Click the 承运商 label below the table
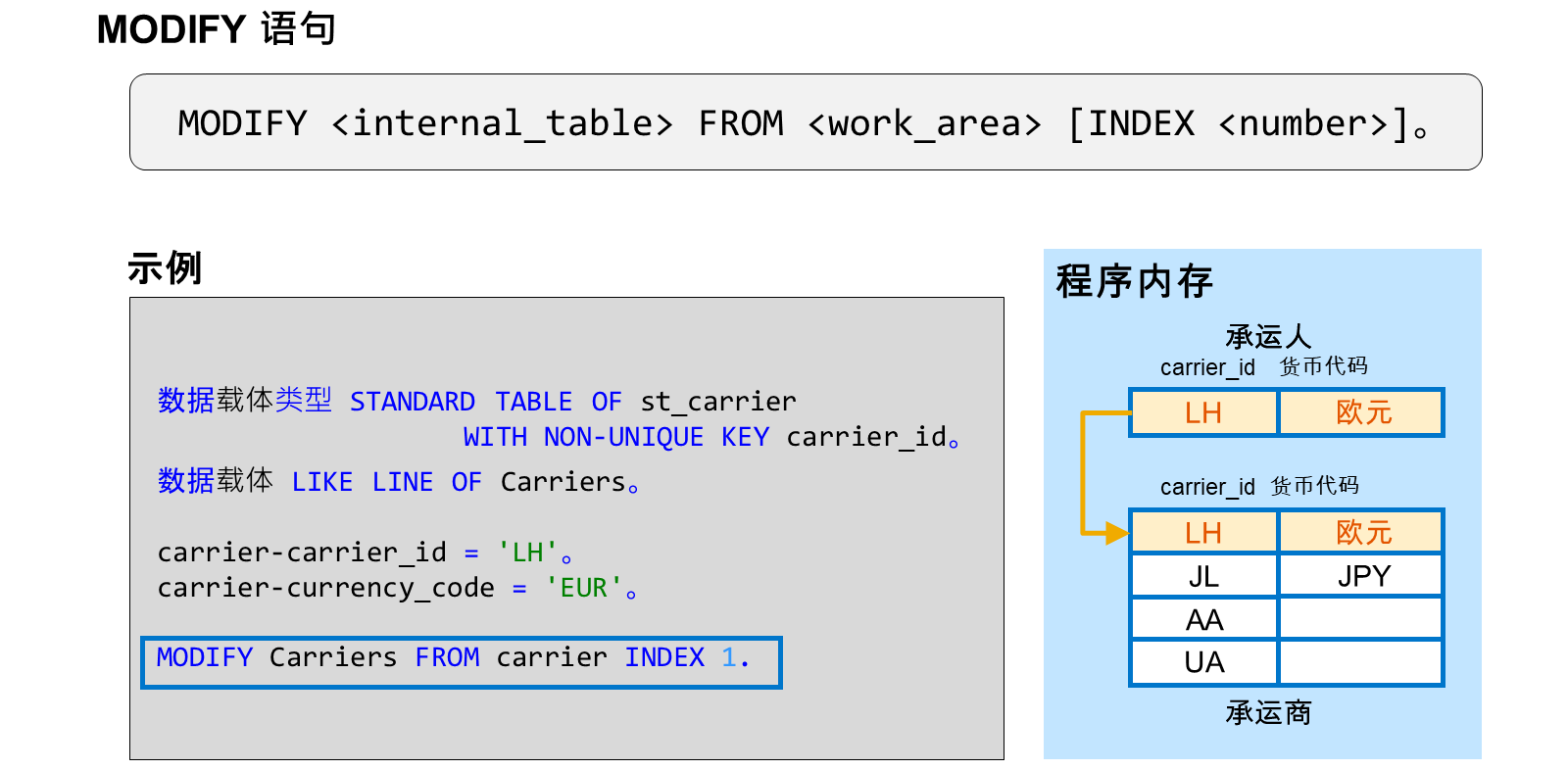Image resolution: width=1568 pixels, height=770 pixels. [x=1268, y=712]
